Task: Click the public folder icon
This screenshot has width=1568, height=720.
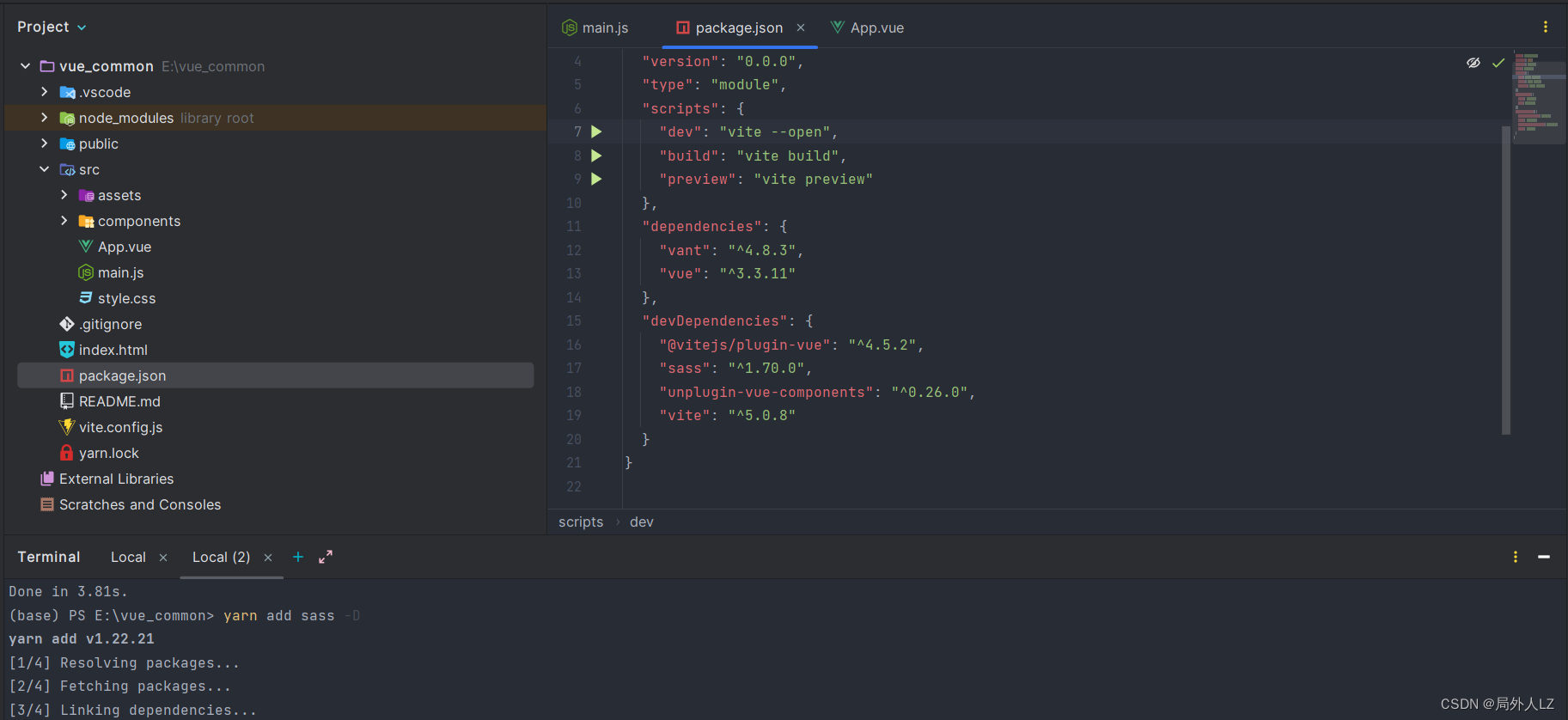Action: pos(67,143)
